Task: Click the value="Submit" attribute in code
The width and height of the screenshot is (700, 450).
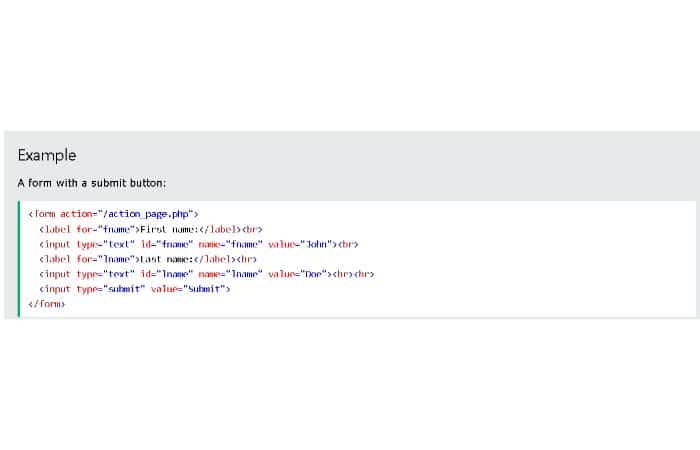Action: click(x=190, y=288)
